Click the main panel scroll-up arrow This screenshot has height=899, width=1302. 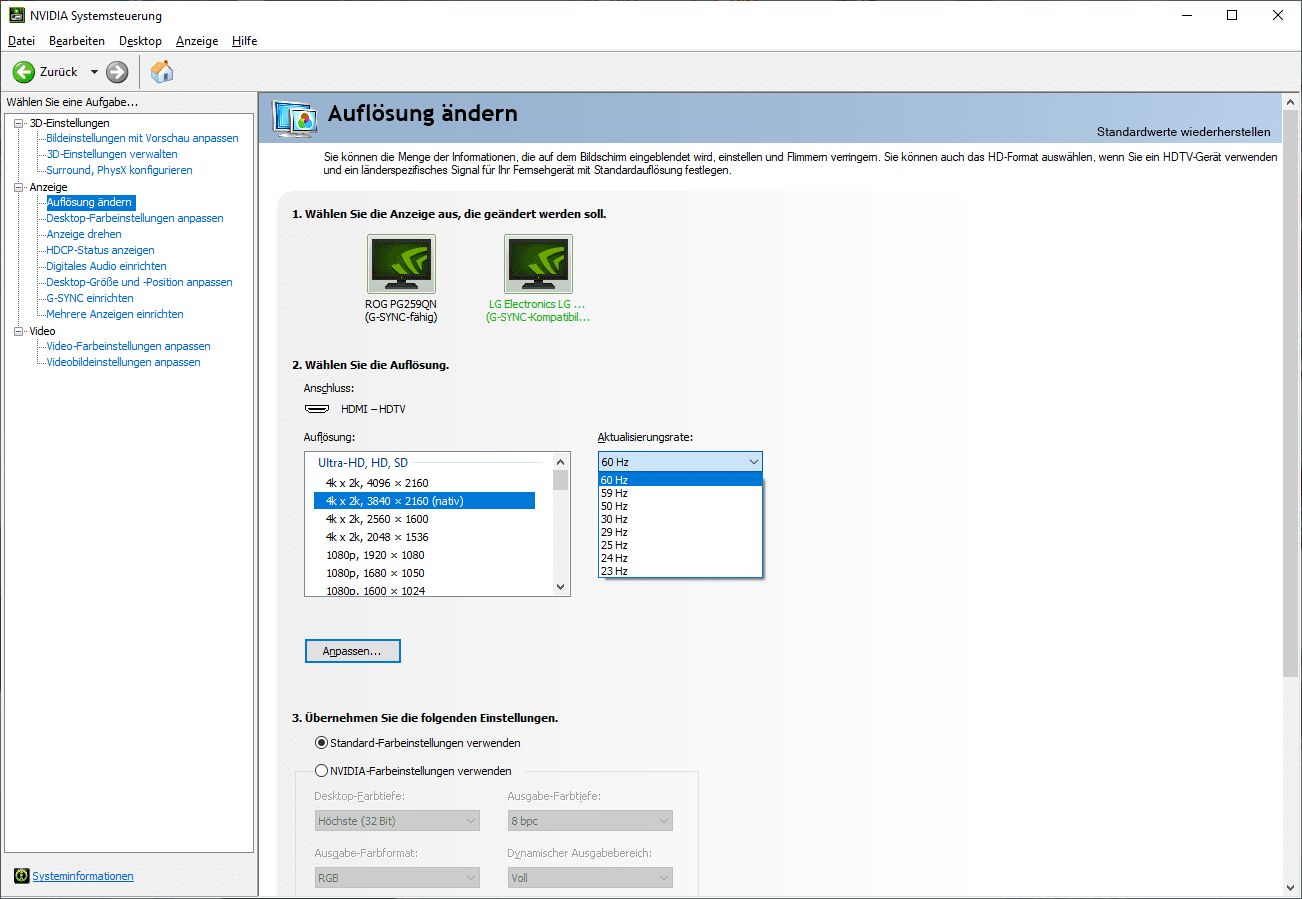[x=1291, y=103]
